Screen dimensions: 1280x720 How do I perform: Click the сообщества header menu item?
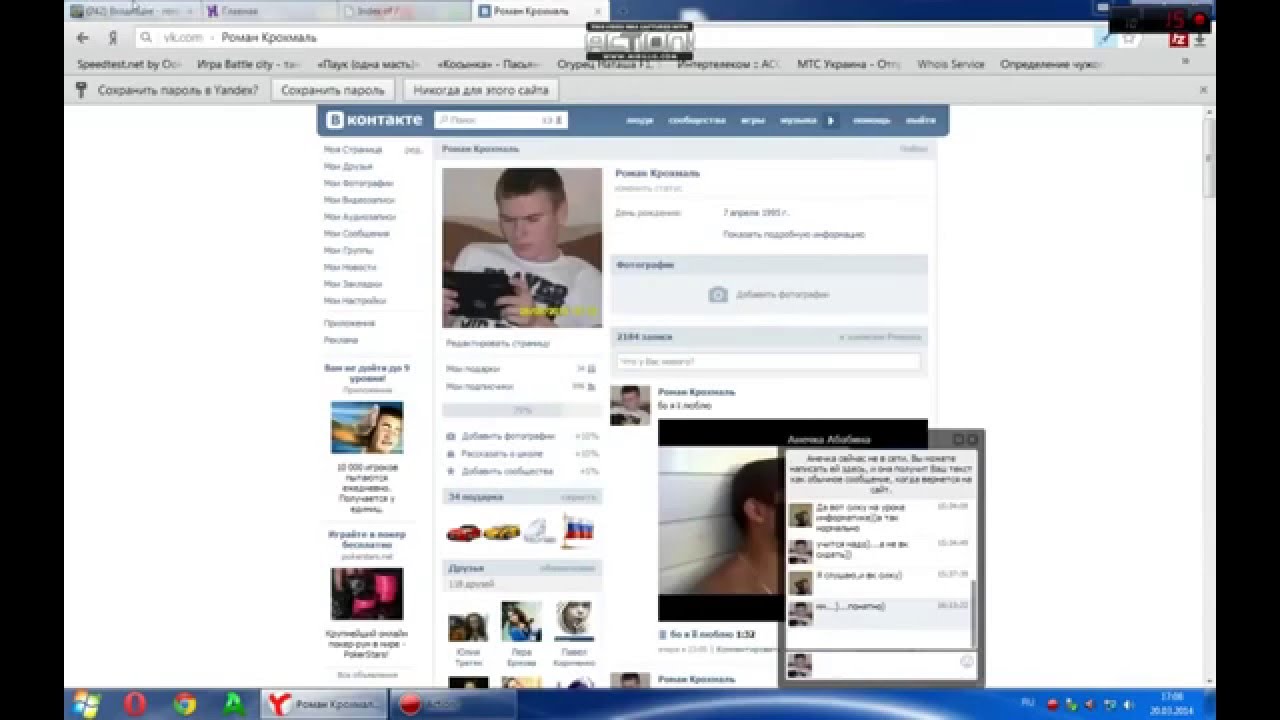point(697,120)
